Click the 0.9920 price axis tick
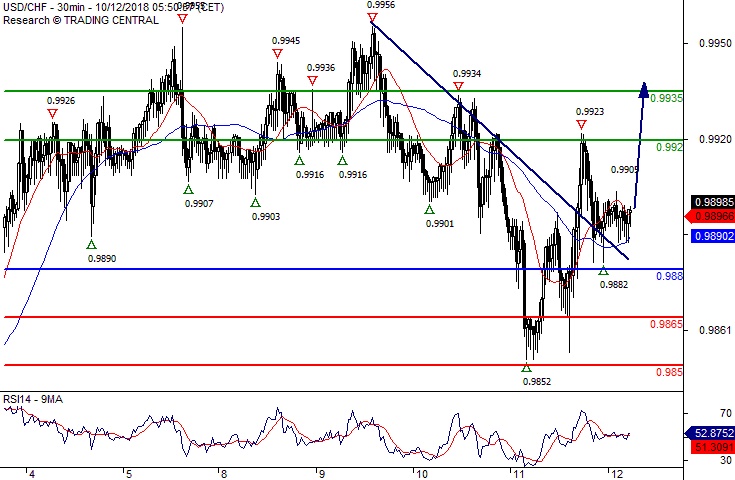Screen dimensions: 735x480 (x=715, y=140)
